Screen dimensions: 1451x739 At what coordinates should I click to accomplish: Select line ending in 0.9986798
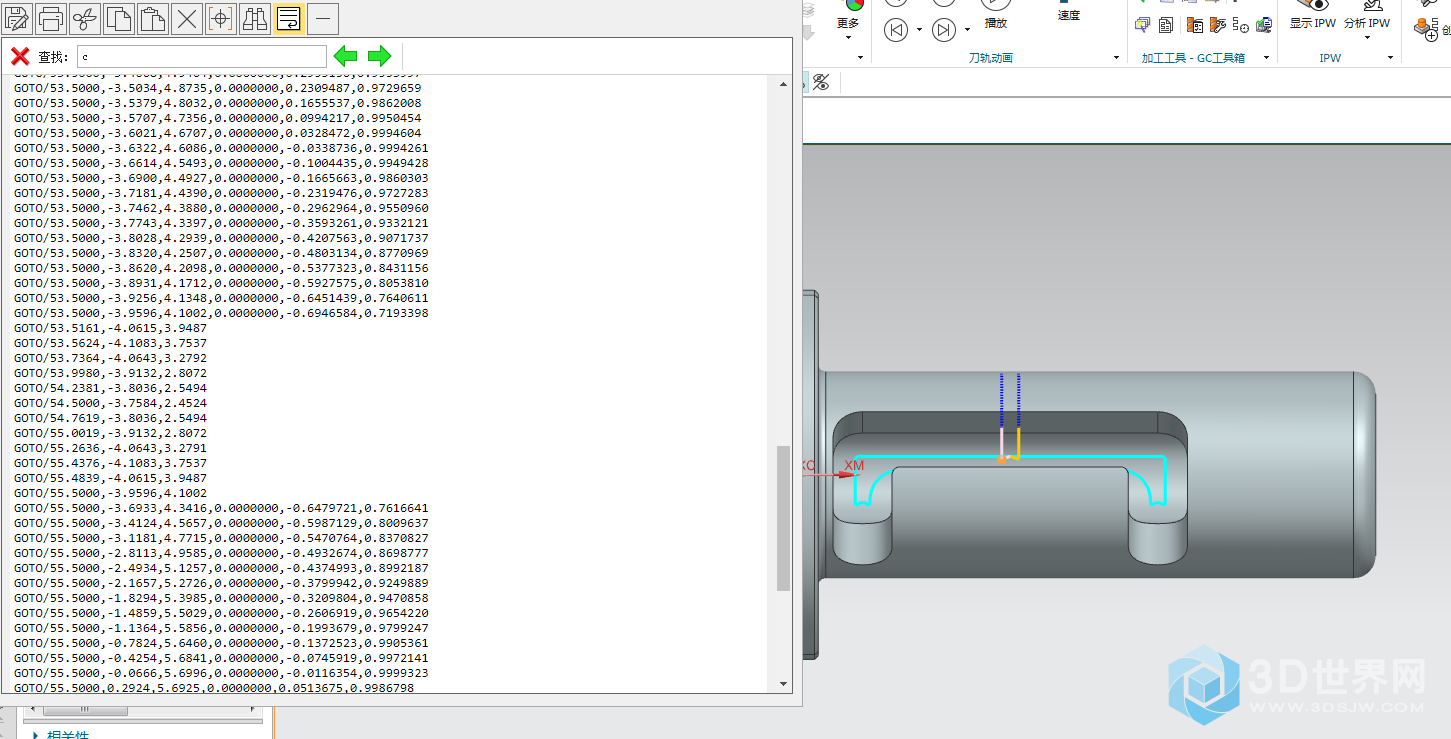click(x=214, y=688)
